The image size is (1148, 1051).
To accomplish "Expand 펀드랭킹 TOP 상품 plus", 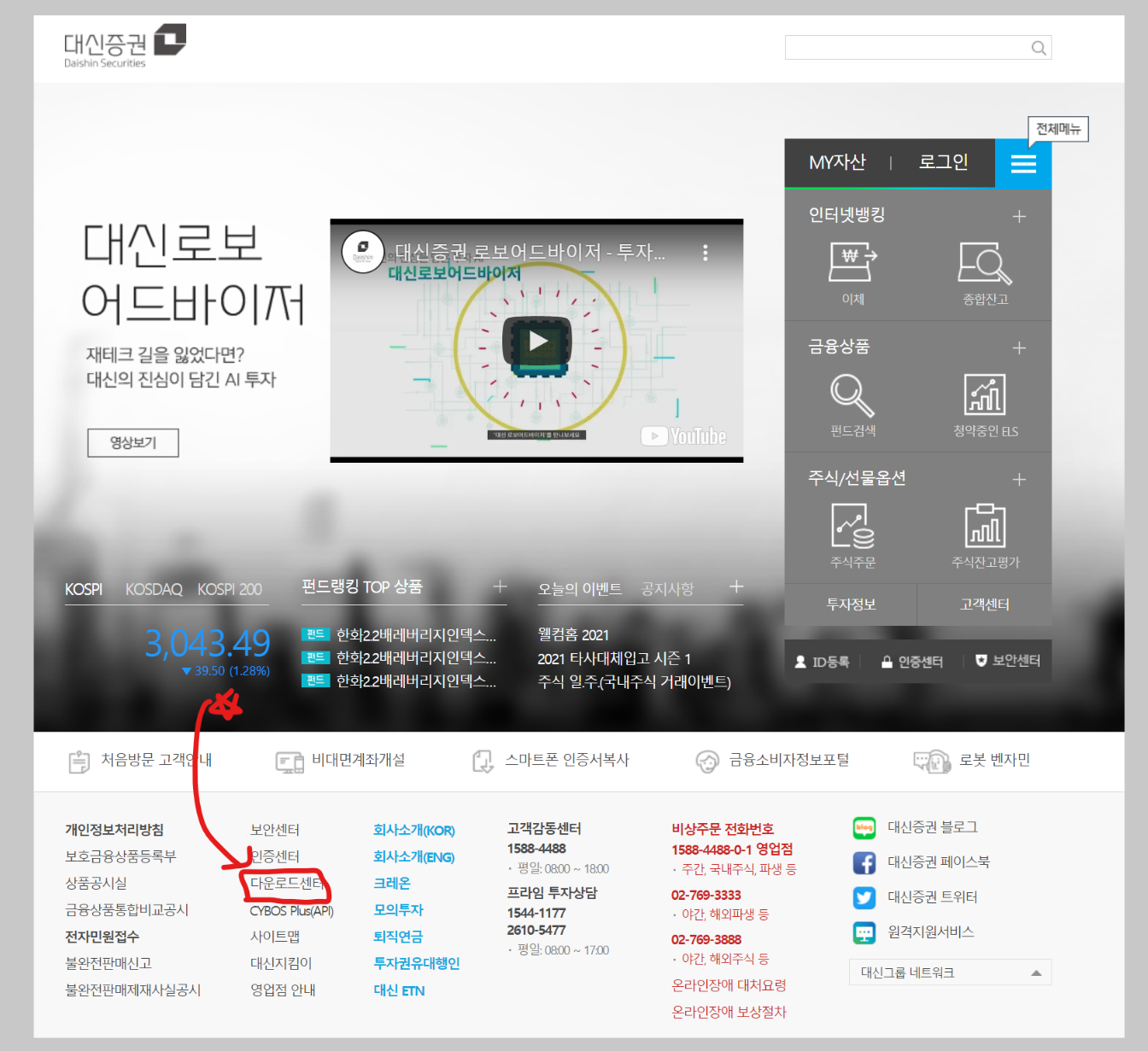I will tap(501, 587).
